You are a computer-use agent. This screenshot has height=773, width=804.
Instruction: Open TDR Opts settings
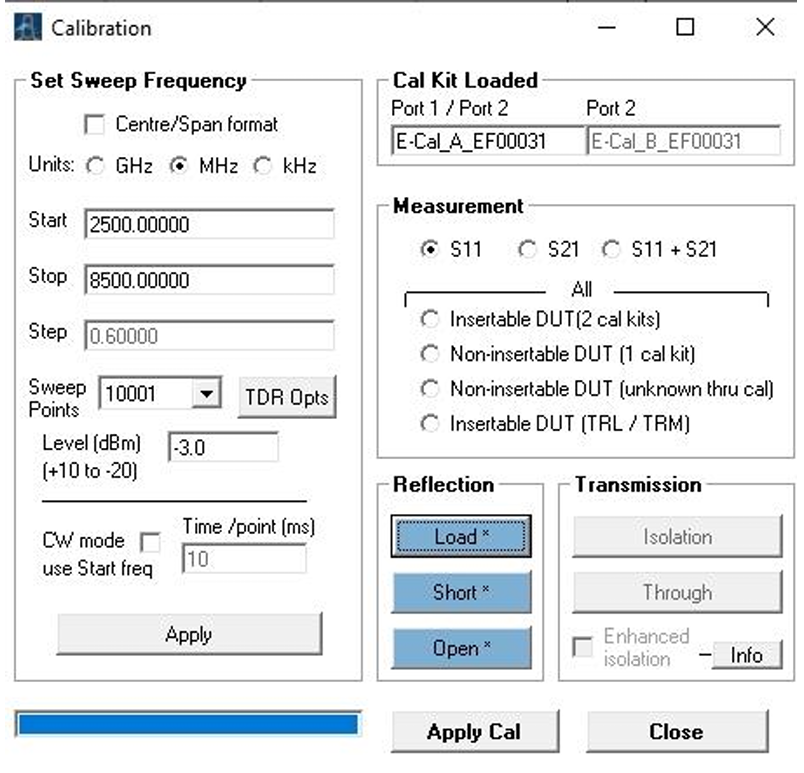288,397
